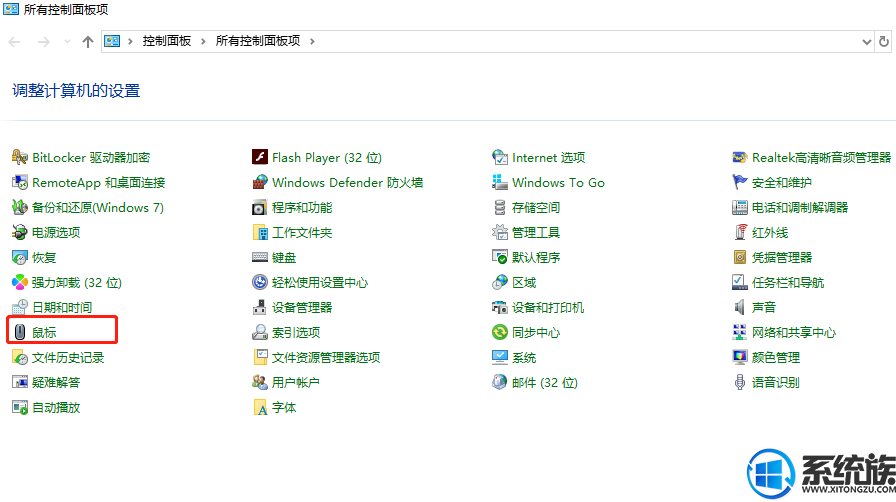This screenshot has height=502, width=896.
Task: Click the 区域 globe icon
Action: point(499,282)
